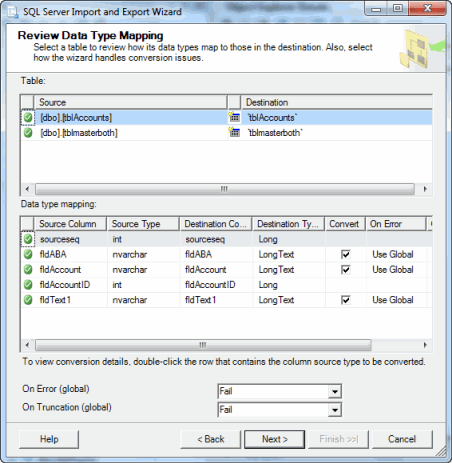Cancel the wizard
This screenshot has height=463, width=452.
402,439
